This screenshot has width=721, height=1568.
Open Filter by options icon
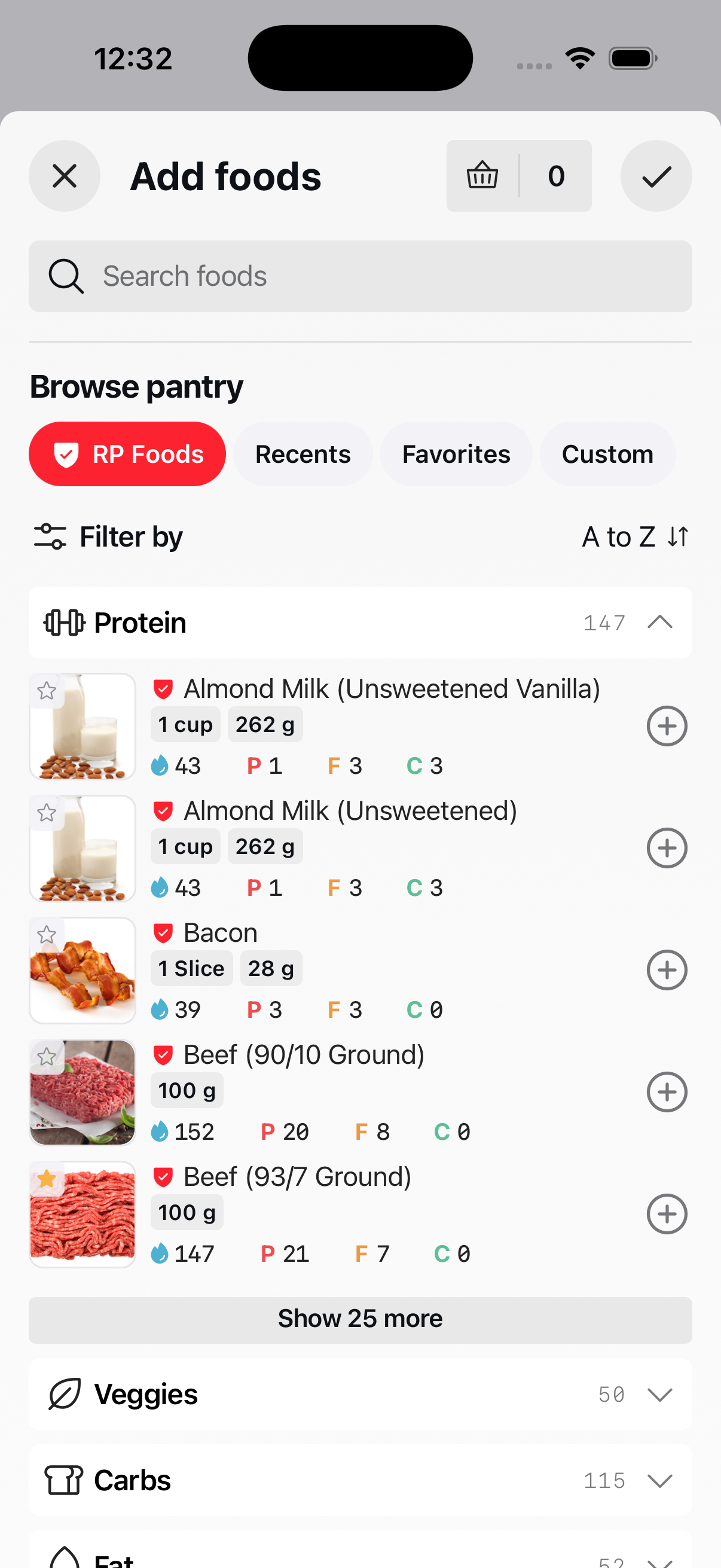[50, 536]
